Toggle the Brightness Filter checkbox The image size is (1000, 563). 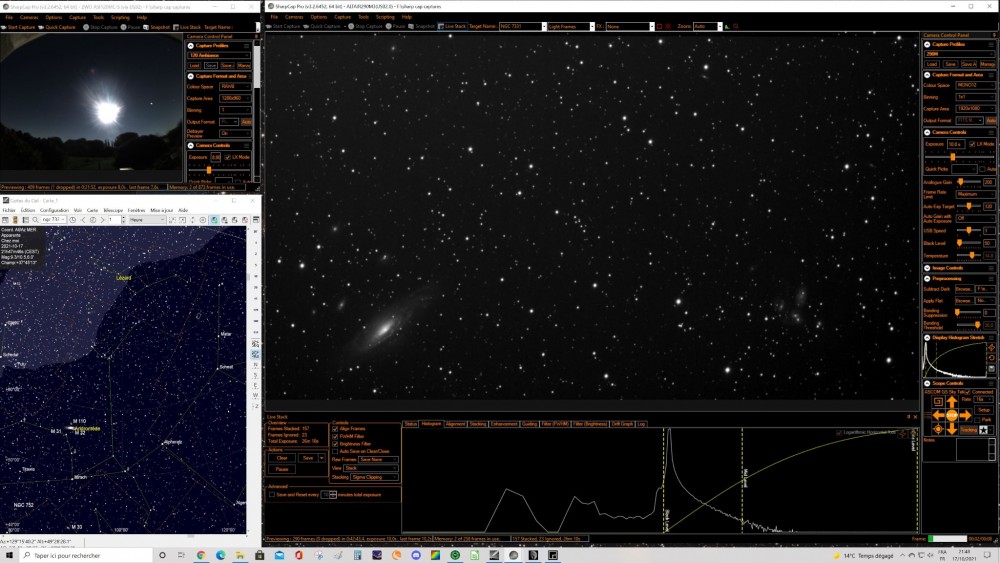(335, 444)
